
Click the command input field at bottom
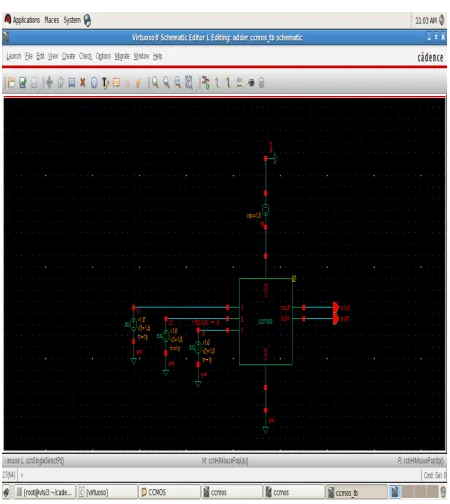[x=220, y=475]
